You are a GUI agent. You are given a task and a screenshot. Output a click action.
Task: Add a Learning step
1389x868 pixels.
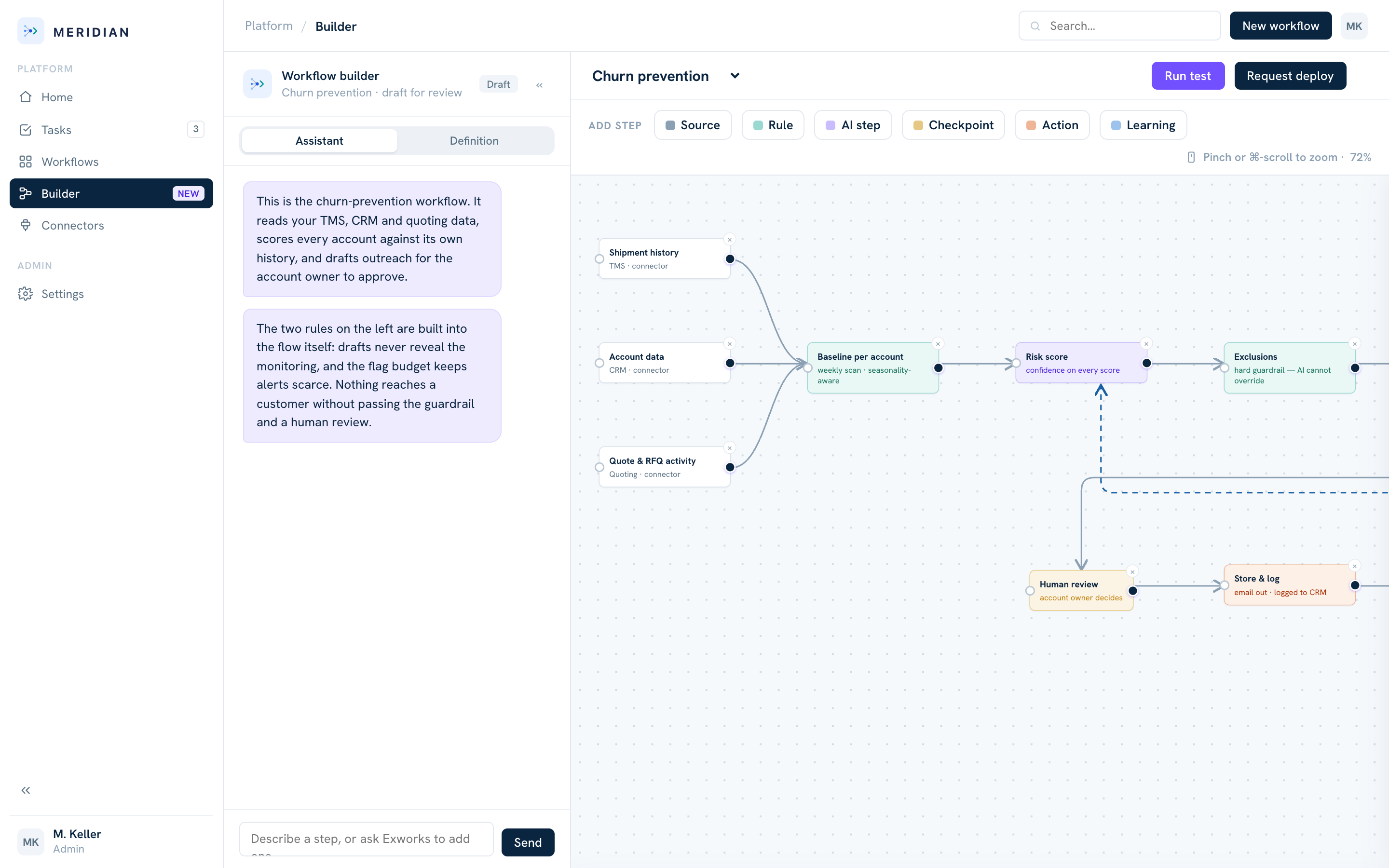click(x=1144, y=125)
